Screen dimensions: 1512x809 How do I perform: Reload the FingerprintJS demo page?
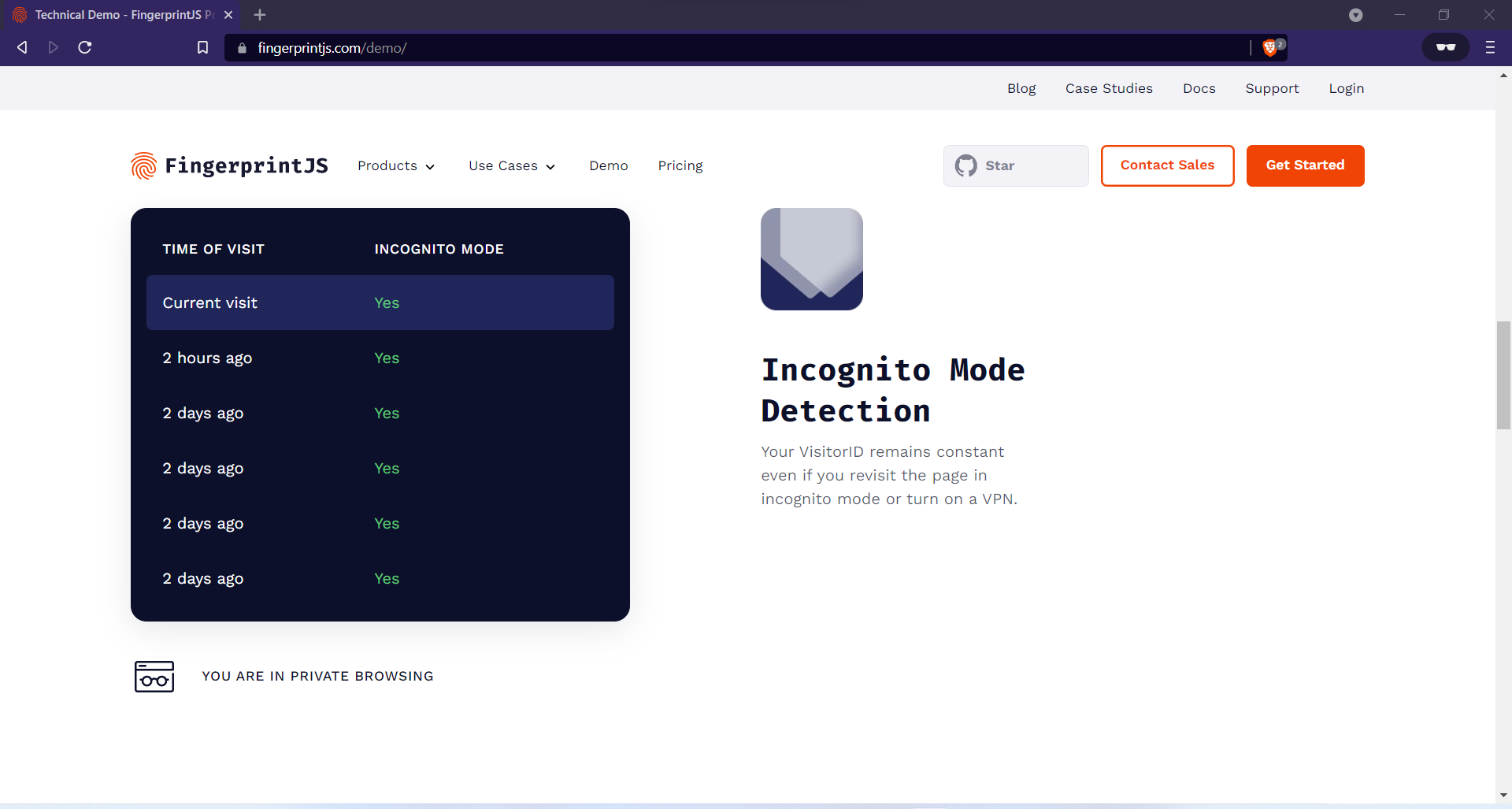click(x=85, y=47)
